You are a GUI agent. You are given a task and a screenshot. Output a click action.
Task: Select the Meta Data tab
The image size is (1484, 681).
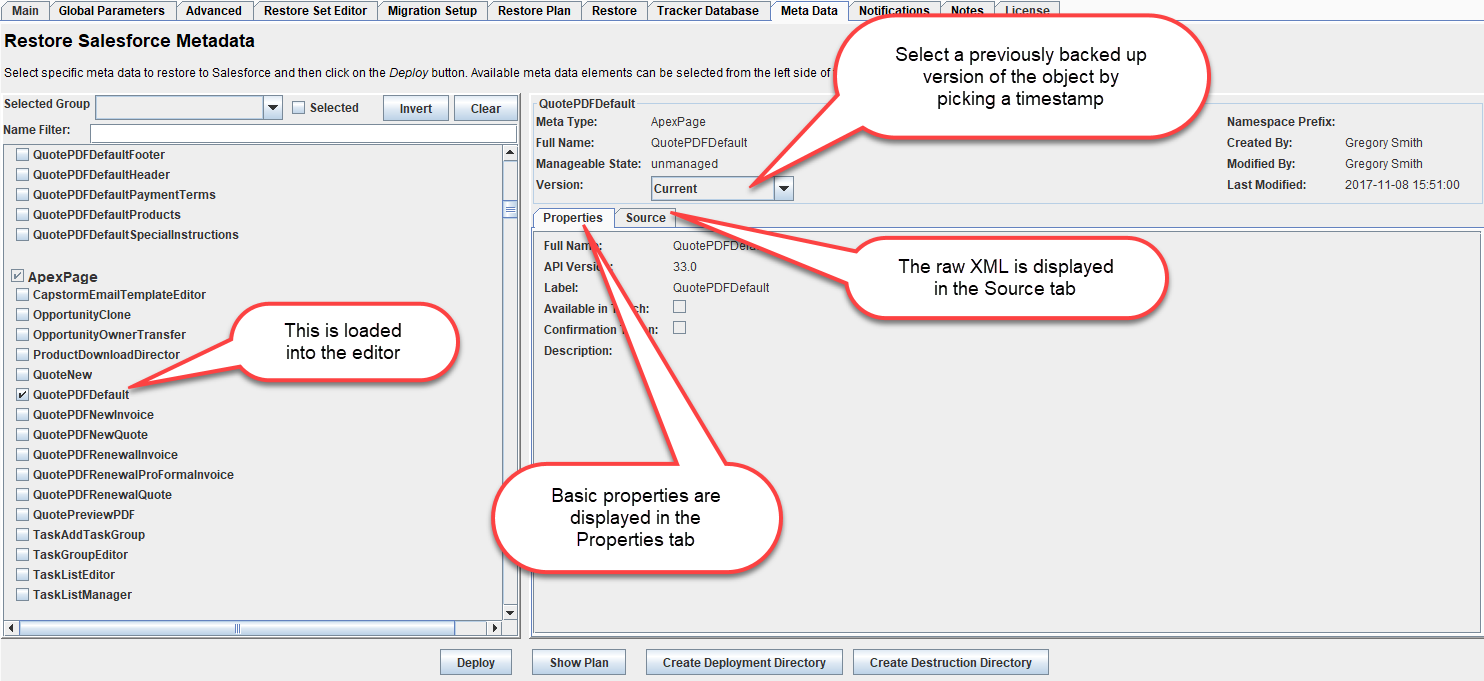[809, 11]
